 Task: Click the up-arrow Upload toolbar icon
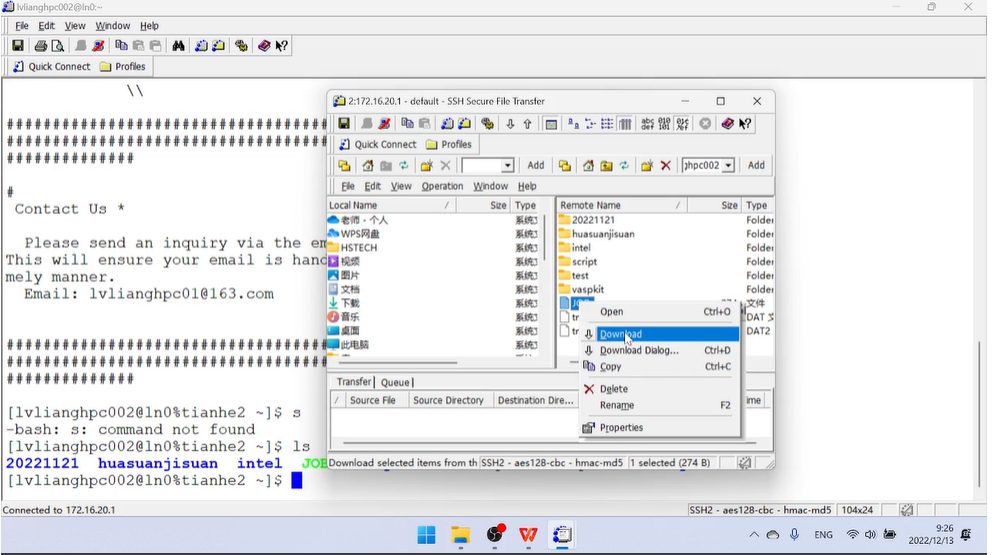527,124
